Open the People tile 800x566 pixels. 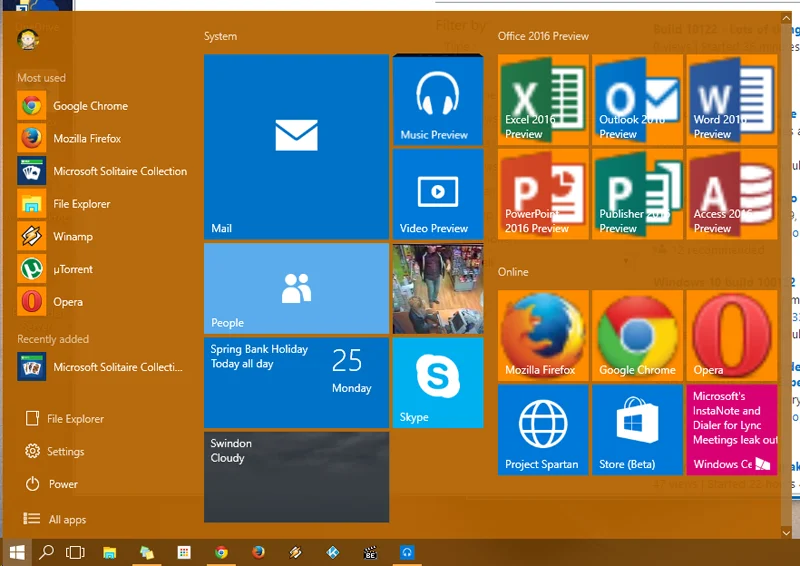pos(296,288)
